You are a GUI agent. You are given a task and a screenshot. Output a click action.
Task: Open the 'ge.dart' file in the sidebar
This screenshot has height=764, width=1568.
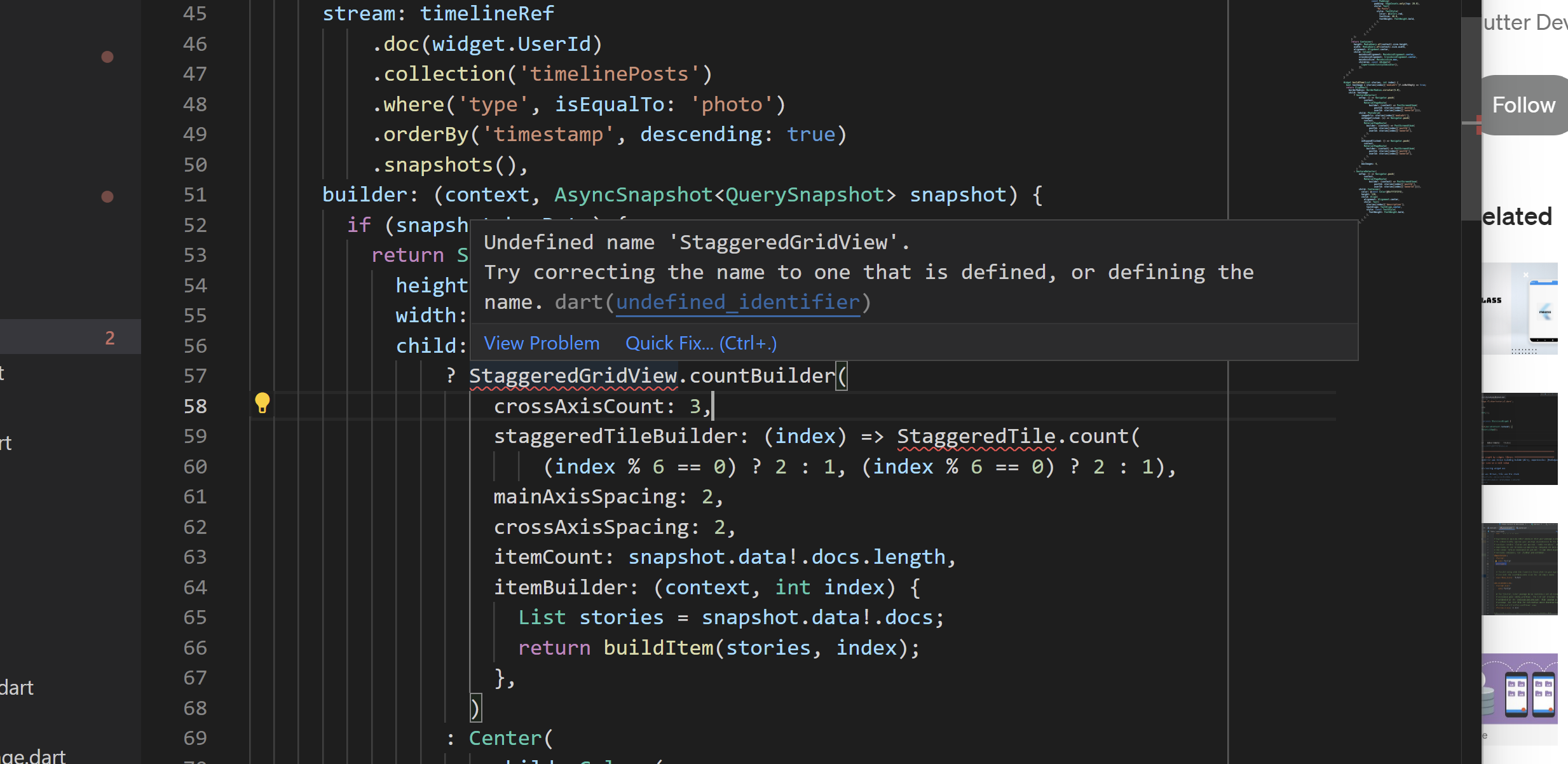click(x=32, y=756)
